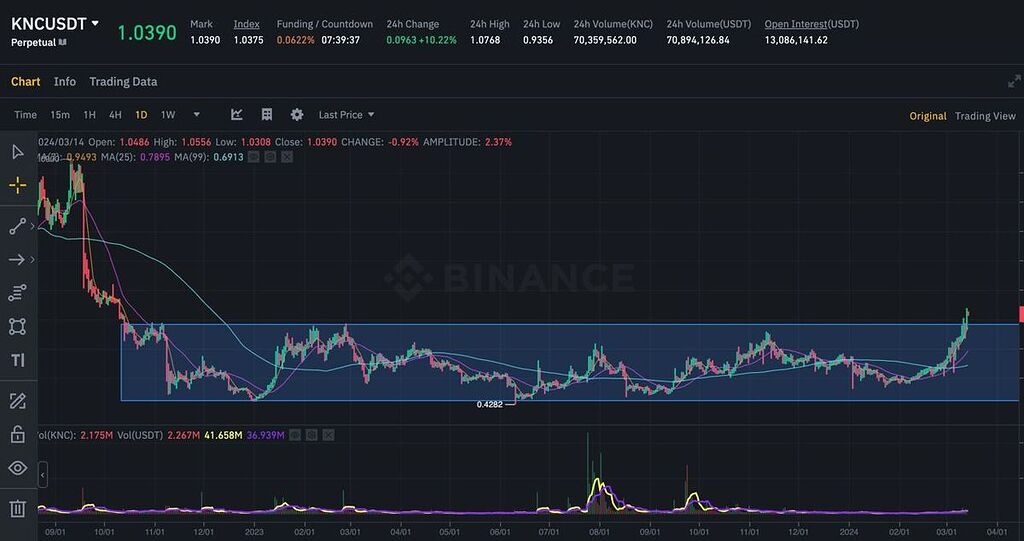The image size is (1024, 541).
Task: Click the Perpetual contract info icon
Action: tap(63, 42)
